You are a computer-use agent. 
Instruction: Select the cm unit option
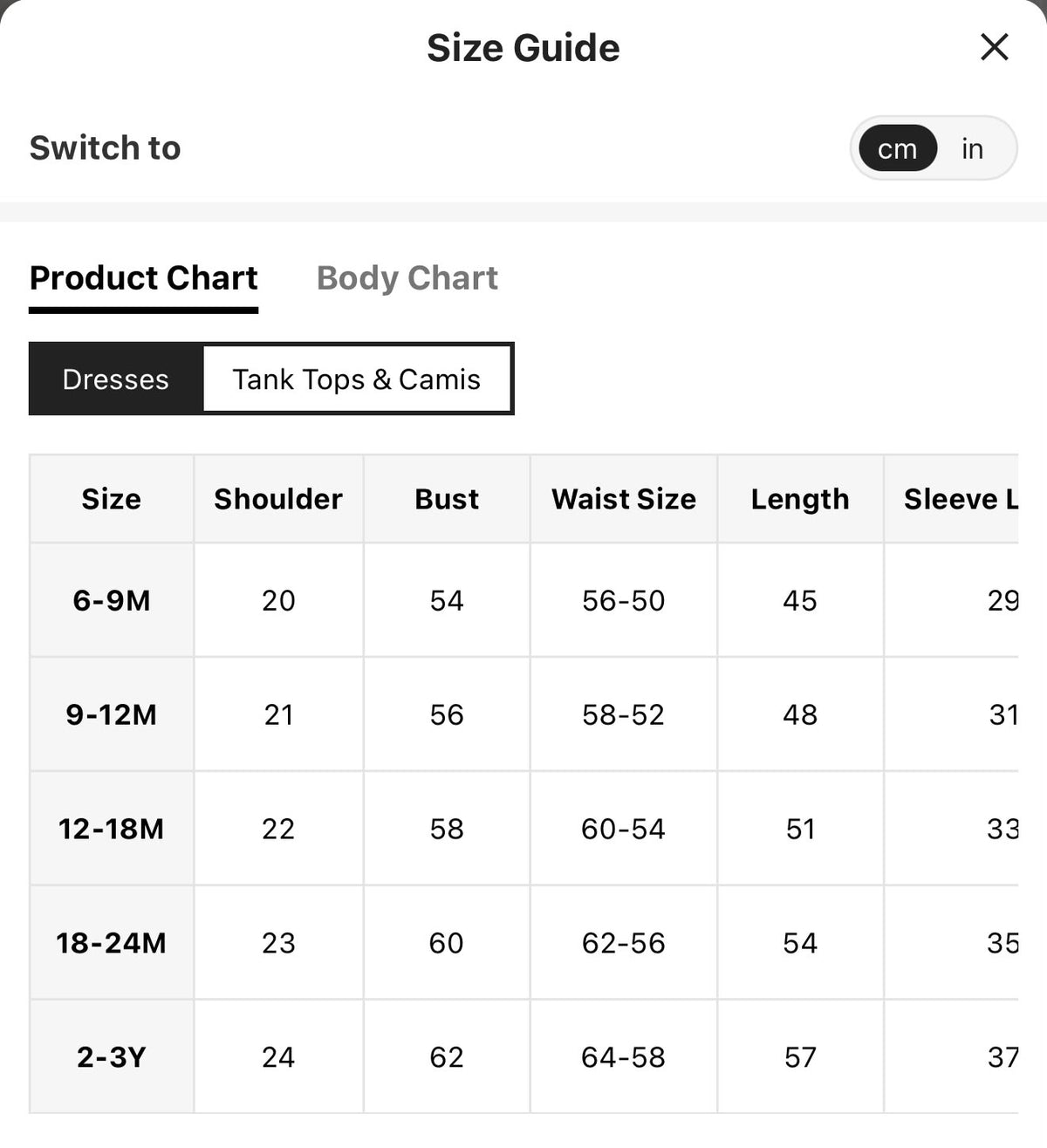tap(898, 148)
